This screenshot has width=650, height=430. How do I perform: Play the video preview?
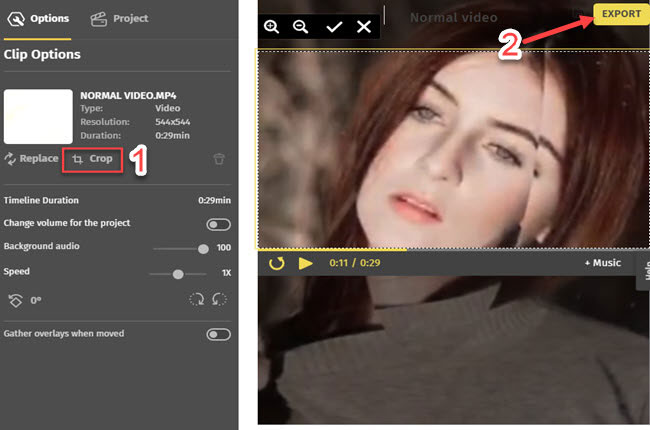pyautogui.click(x=306, y=263)
